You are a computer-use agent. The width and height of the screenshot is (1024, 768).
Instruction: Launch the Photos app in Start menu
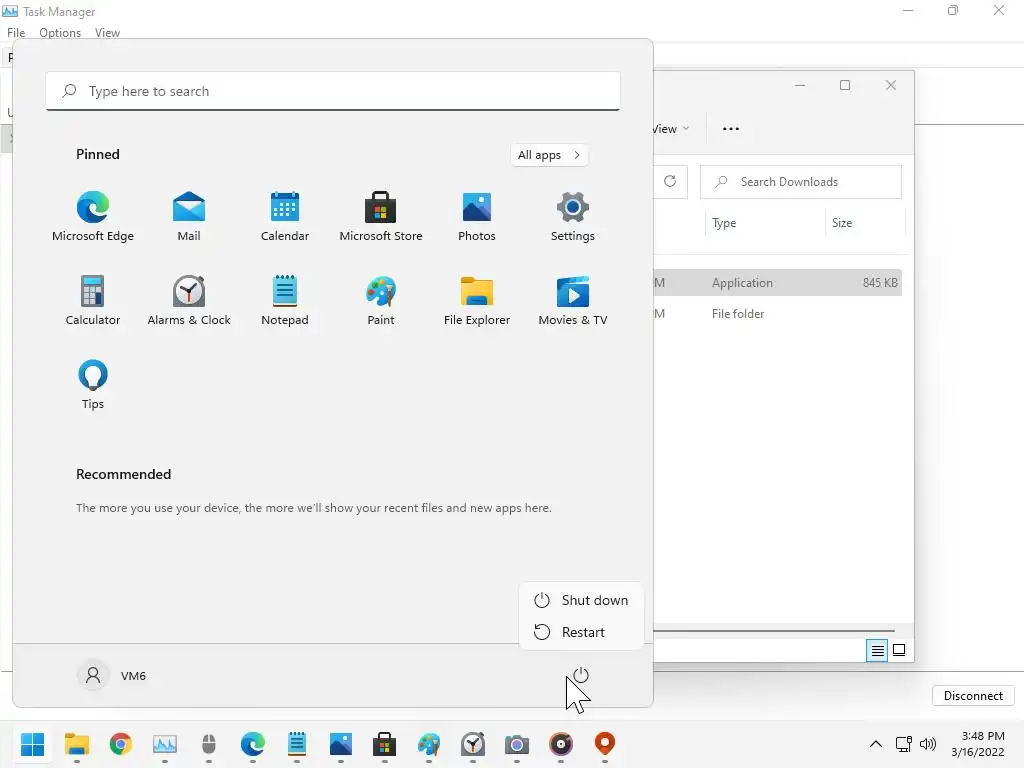pos(477,217)
